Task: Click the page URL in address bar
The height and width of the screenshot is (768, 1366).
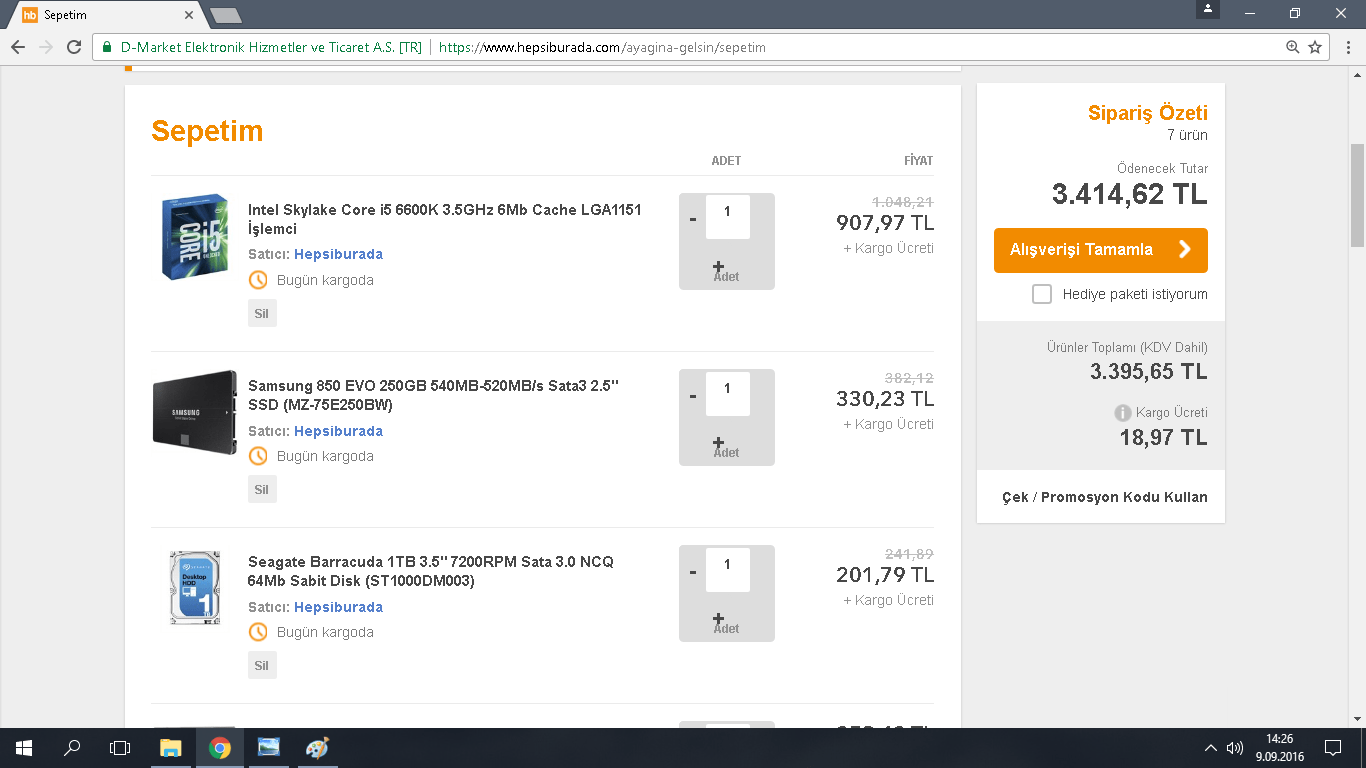Action: pos(602,47)
